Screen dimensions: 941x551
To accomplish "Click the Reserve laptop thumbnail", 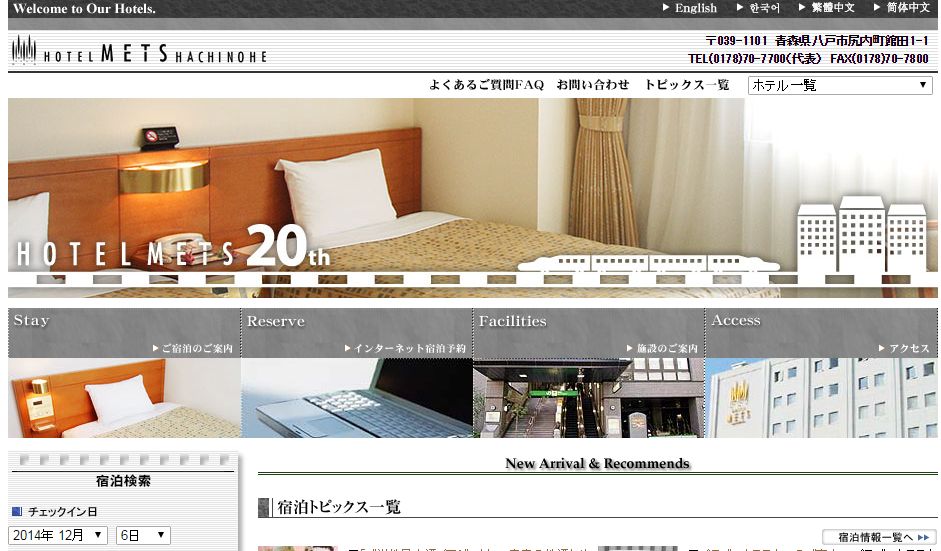I will coord(356,398).
